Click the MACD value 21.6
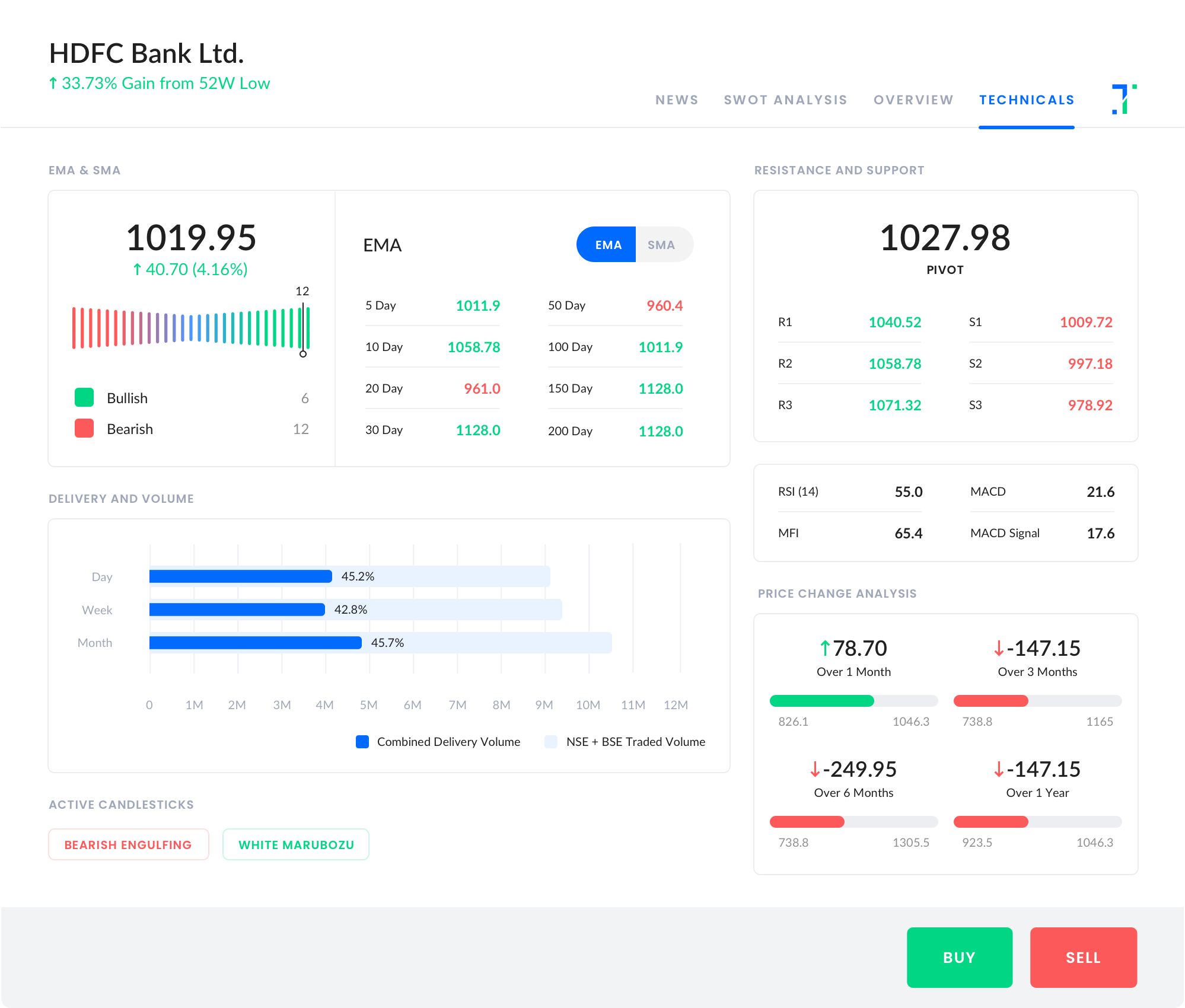 point(1100,492)
